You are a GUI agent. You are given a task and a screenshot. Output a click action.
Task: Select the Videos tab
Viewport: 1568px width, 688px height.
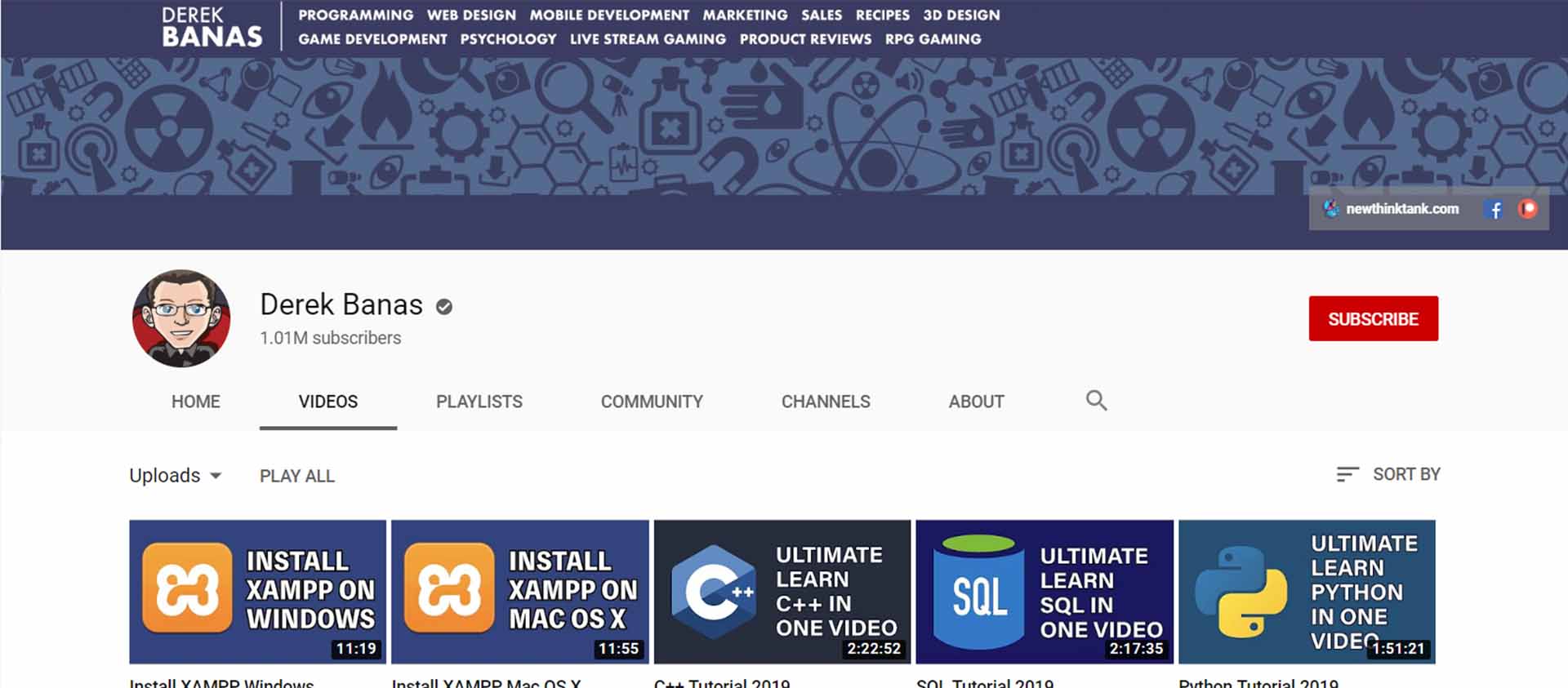click(328, 402)
